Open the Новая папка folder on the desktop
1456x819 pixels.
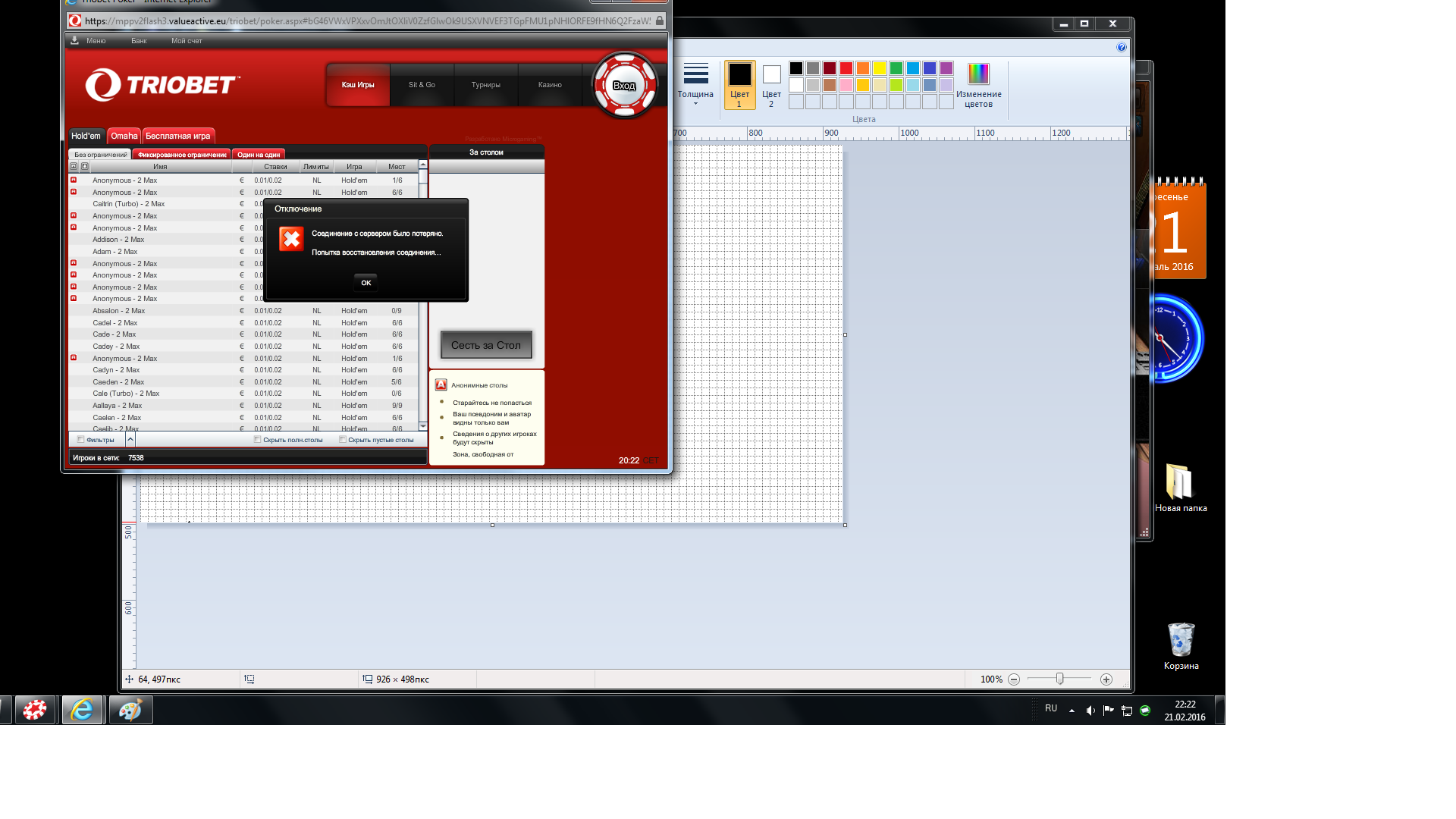click(x=1181, y=488)
